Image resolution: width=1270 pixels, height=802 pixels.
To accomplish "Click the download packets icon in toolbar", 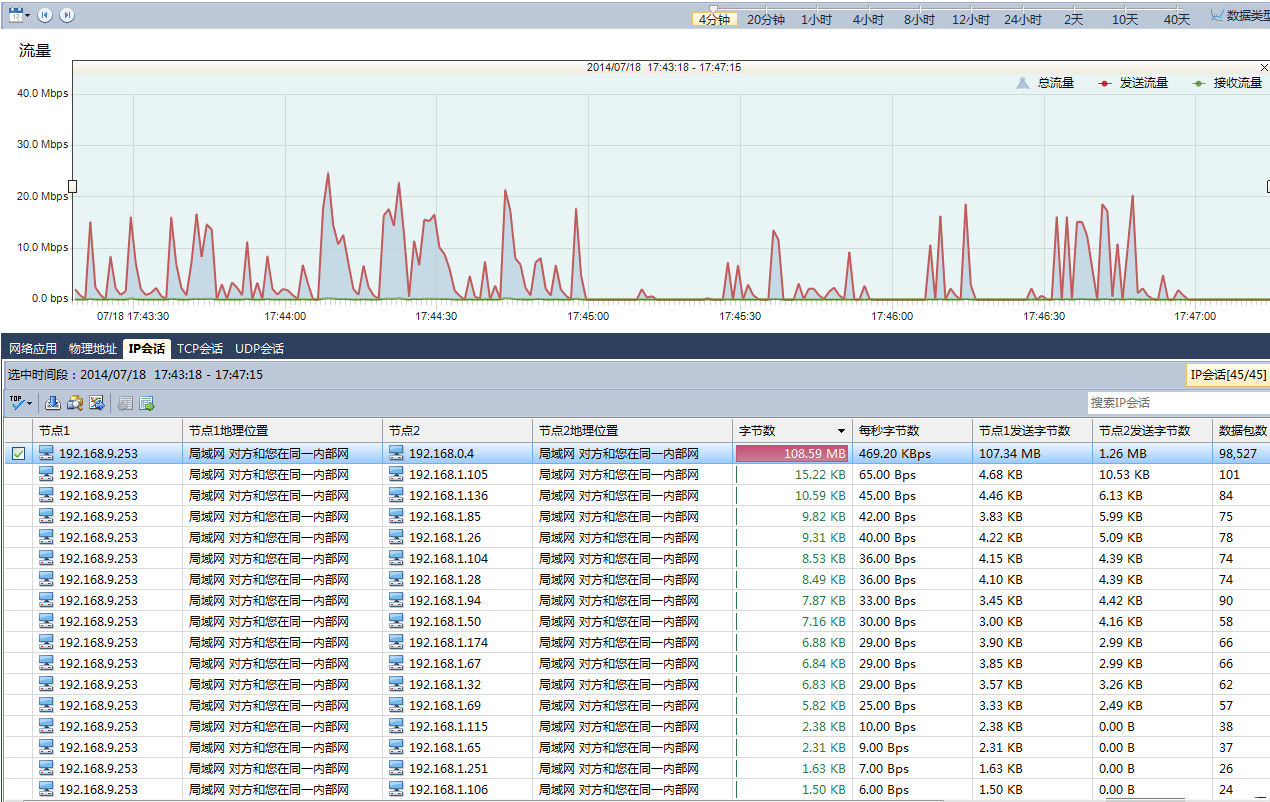I will (x=53, y=403).
